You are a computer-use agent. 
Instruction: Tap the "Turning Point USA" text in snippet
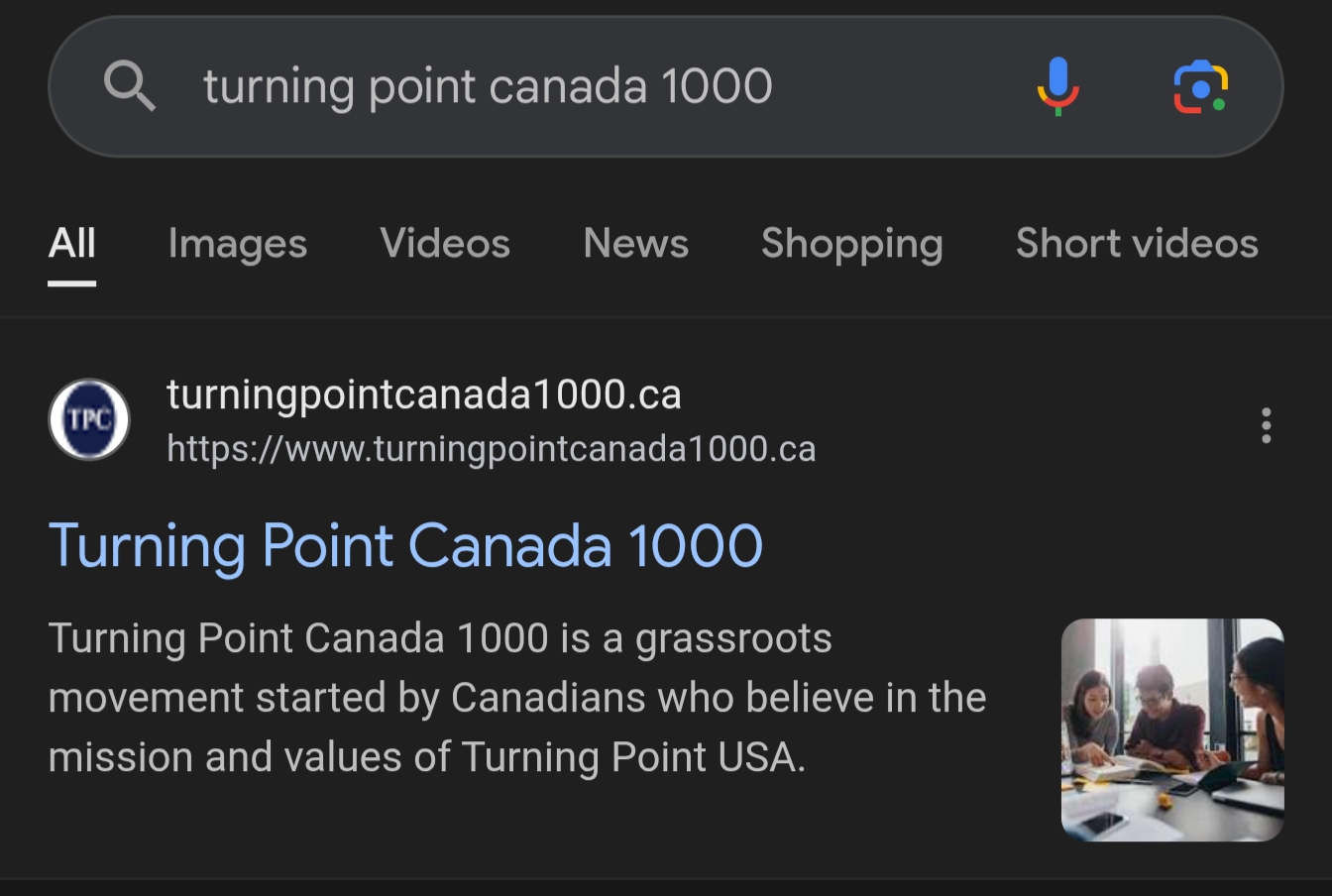(x=632, y=757)
